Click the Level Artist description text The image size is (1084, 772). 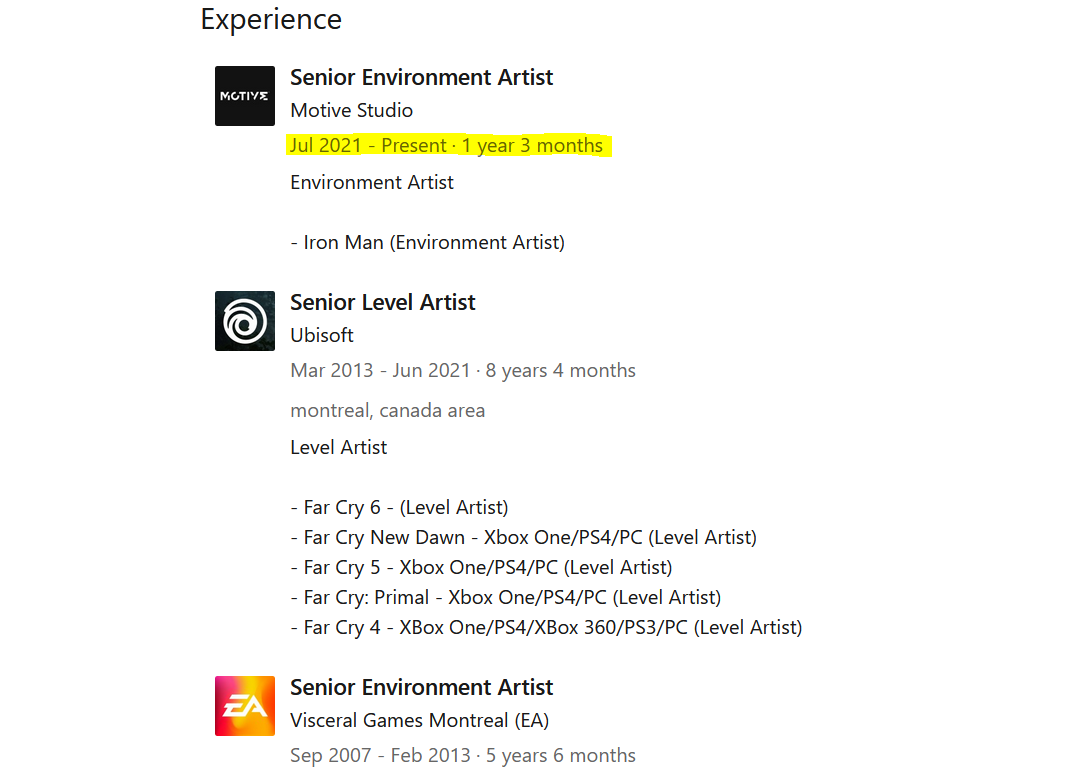339,447
